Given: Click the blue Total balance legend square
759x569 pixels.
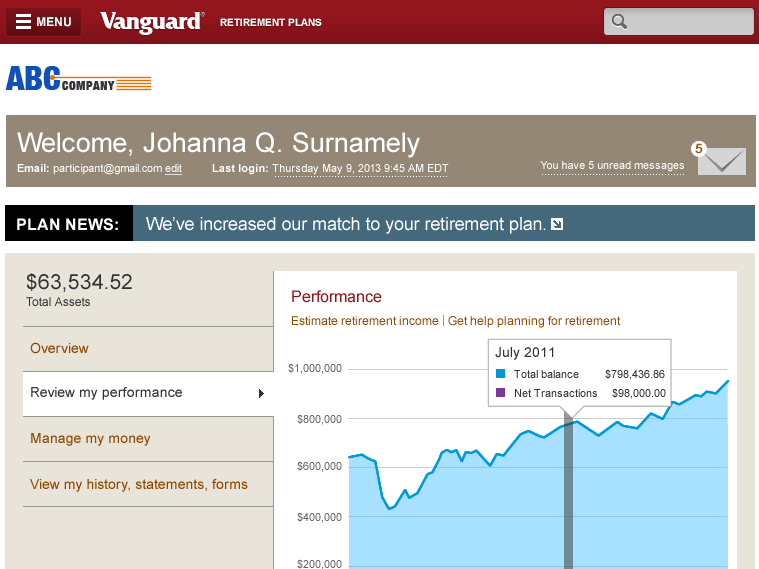Looking at the screenshot, I should (x=501, y=374).
